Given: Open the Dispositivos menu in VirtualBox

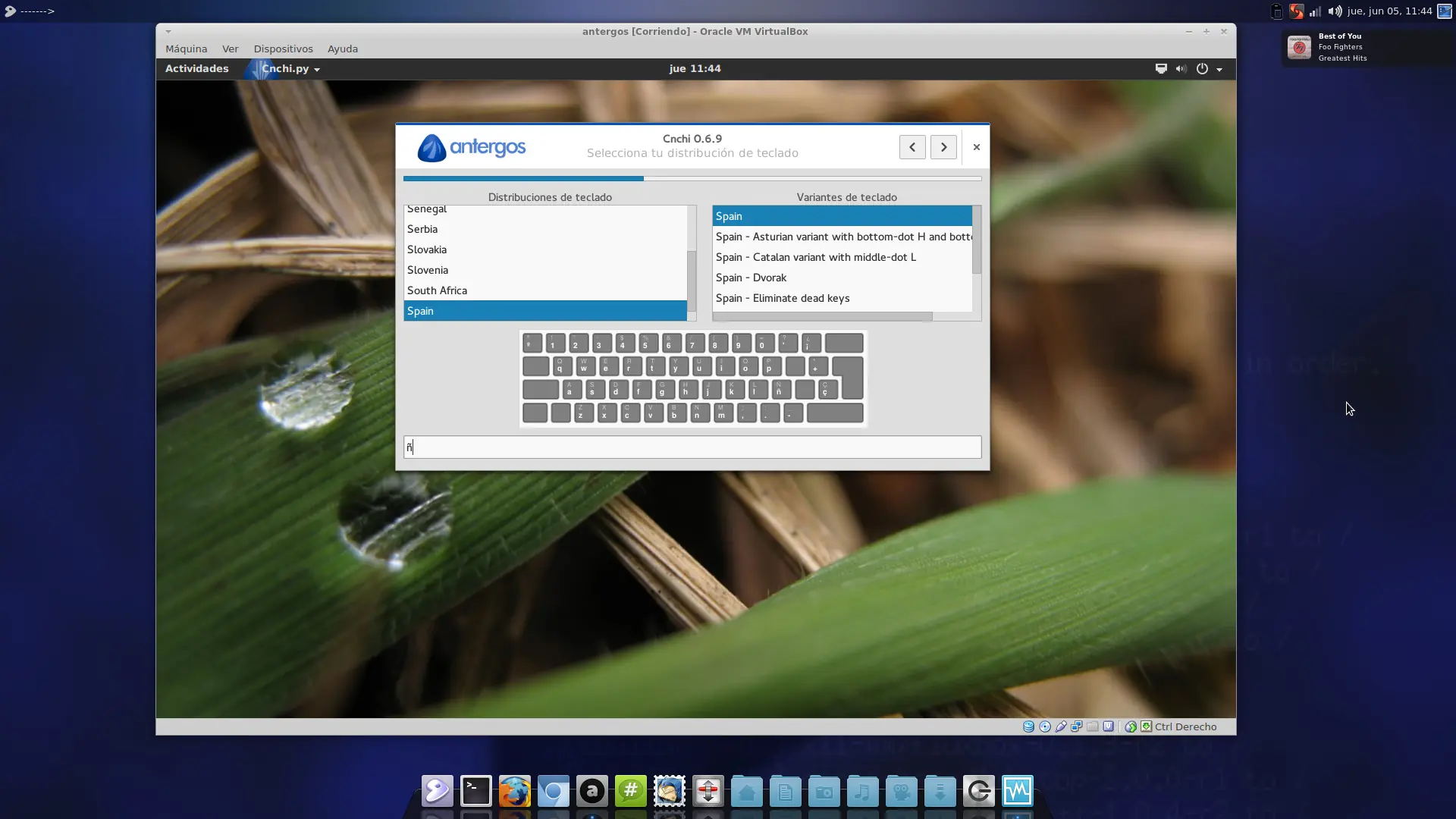Looking at the screenshot, I should (283, 49).
